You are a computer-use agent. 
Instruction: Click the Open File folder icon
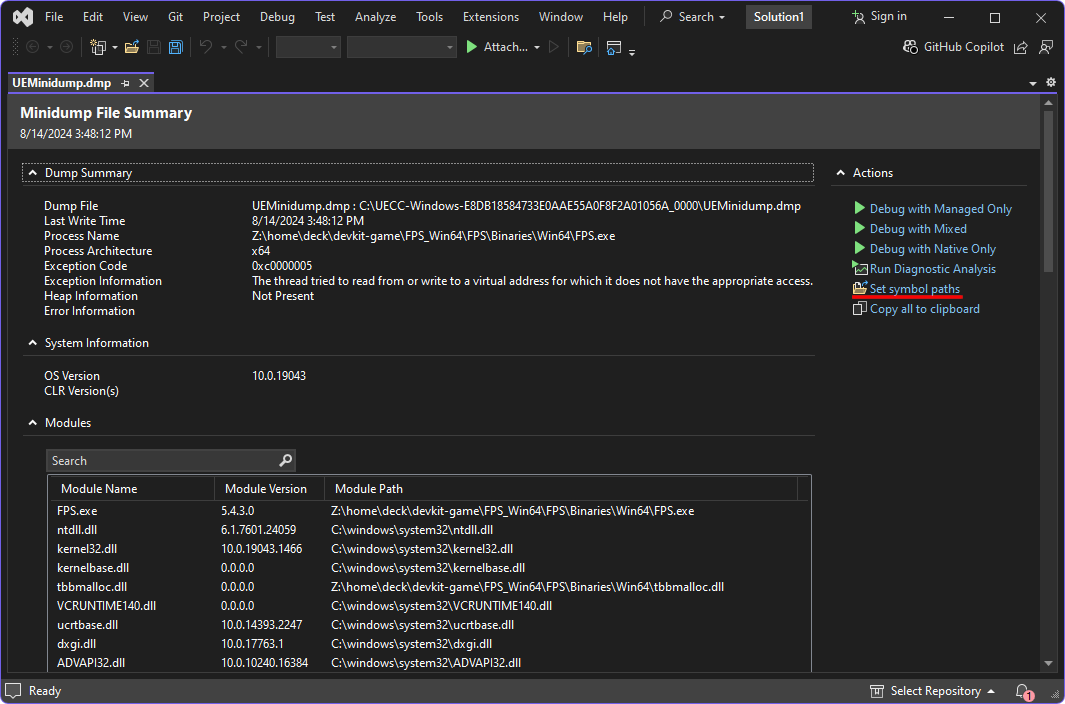pos(132,47)
